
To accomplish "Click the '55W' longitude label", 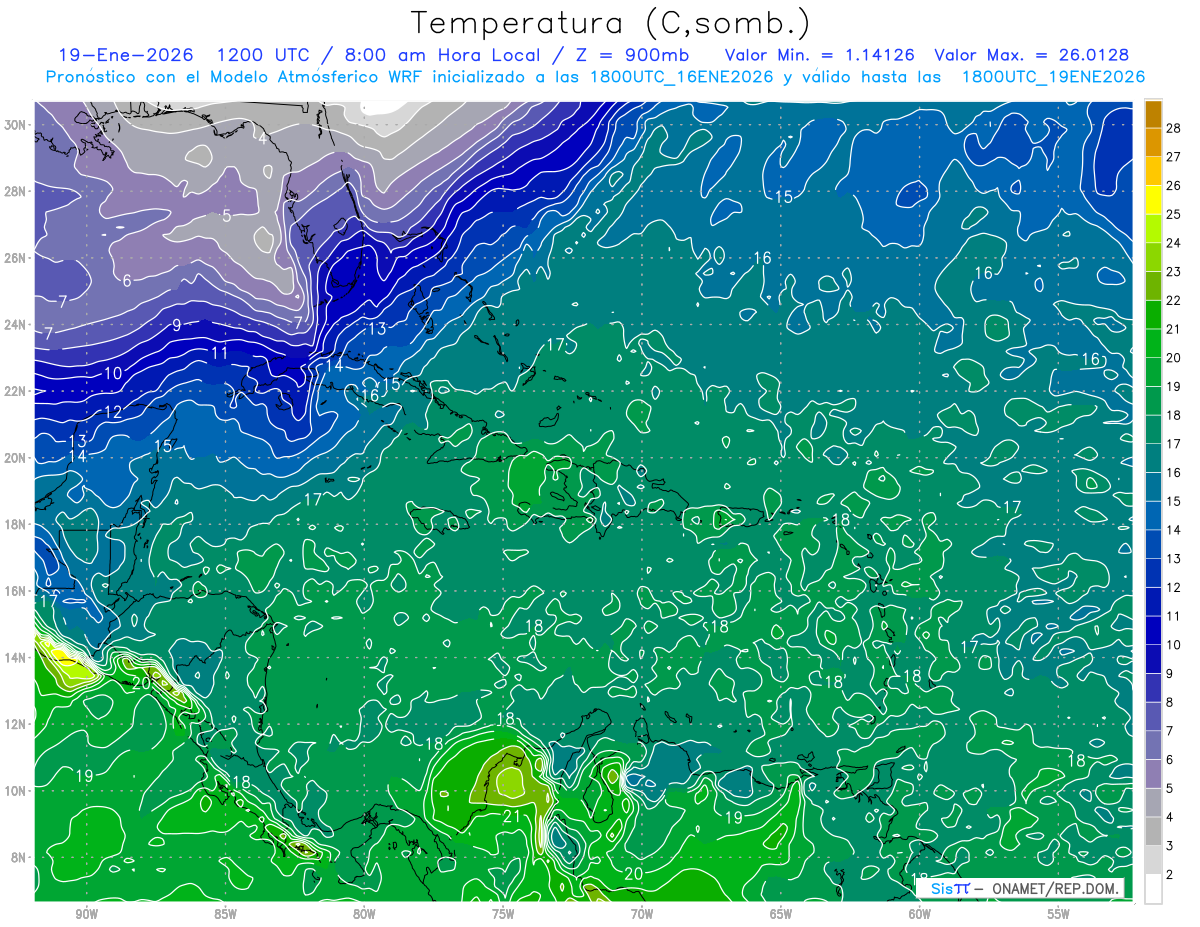I will point(1059,914).
